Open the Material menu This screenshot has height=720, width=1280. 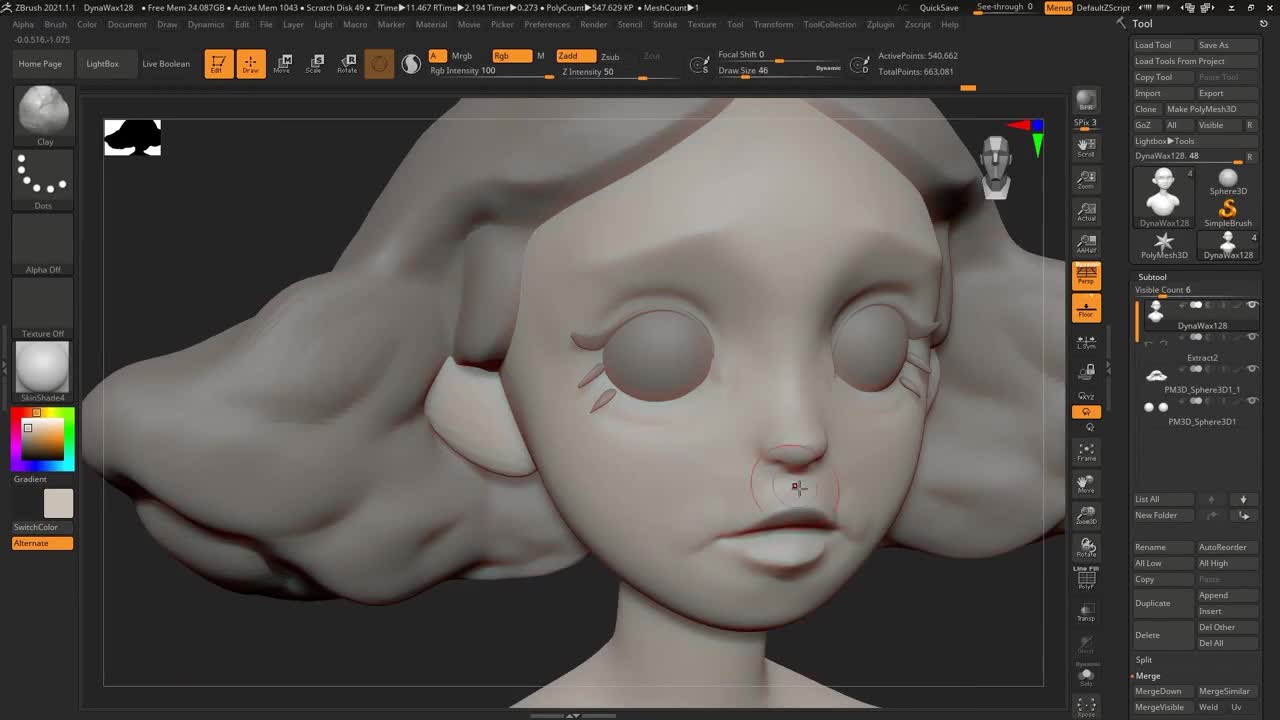pyautogui.click(x=431, y=24)
